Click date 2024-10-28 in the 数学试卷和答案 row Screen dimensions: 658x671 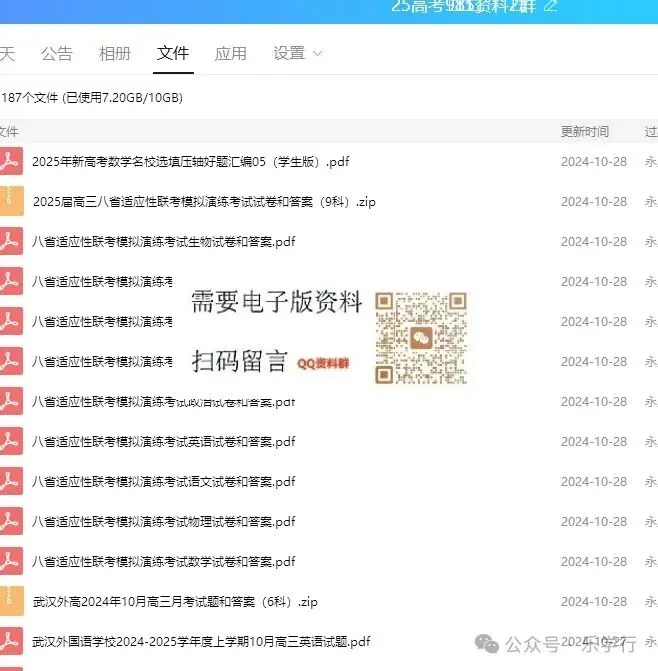pyautogui.click(x=594, y=561)
